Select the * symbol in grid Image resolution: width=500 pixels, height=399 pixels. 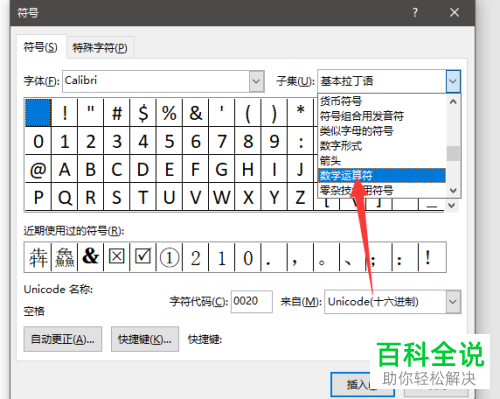[x=300, y=113]
